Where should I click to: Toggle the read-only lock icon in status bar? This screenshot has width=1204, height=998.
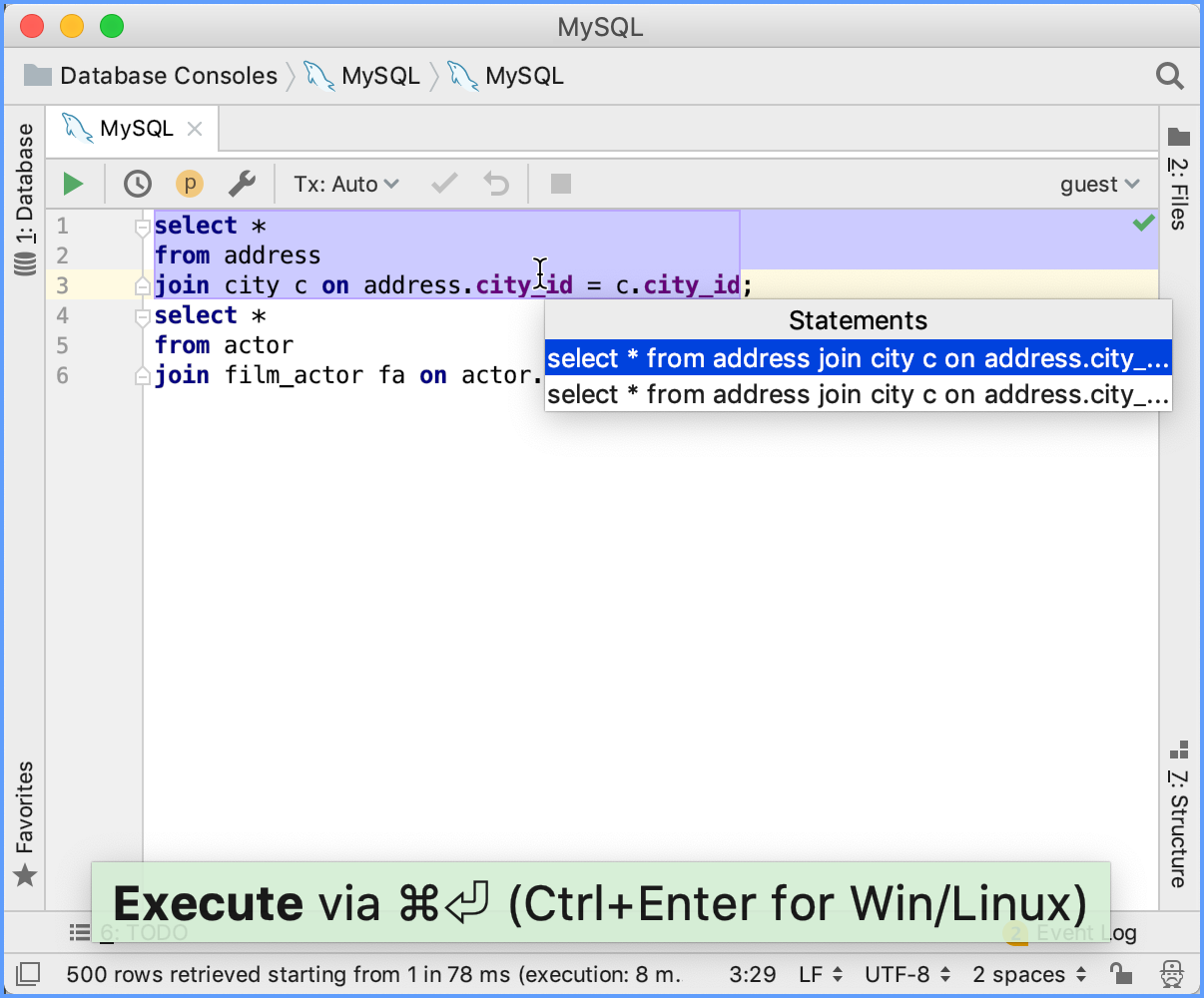pyautogui.click(x=1121, y=974)
